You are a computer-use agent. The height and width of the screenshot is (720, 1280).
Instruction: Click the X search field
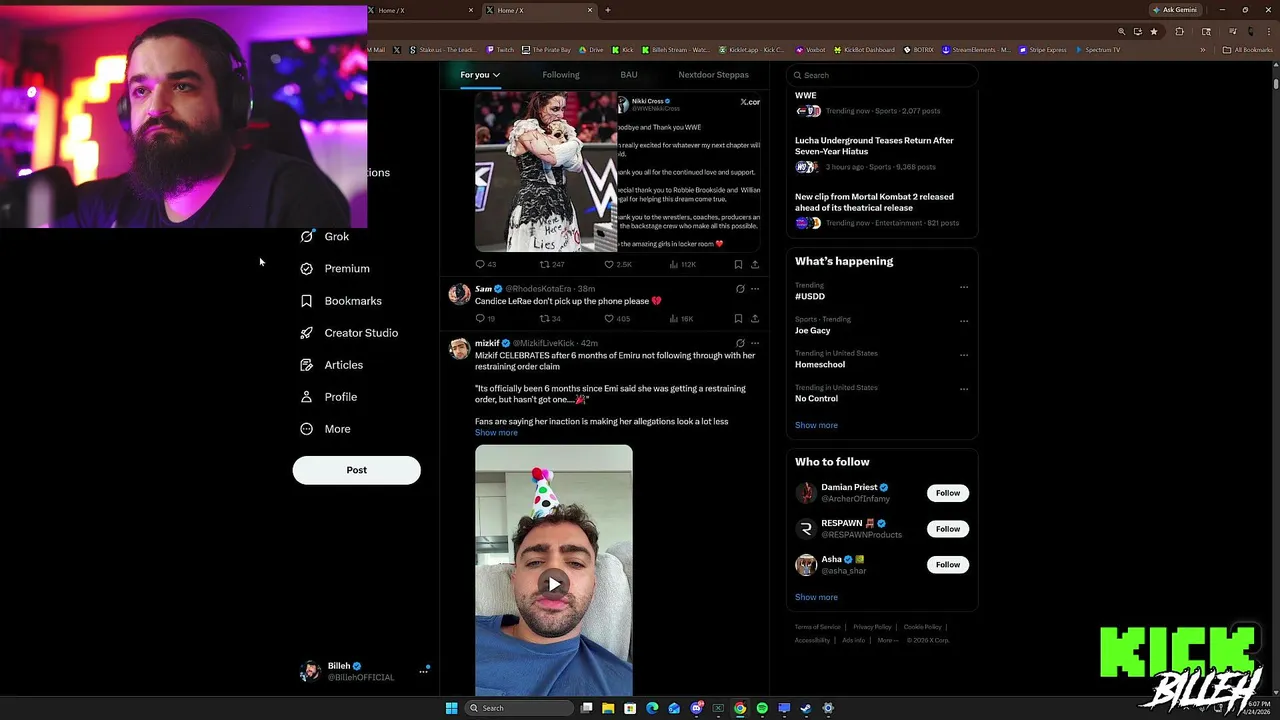pos(881,75)
